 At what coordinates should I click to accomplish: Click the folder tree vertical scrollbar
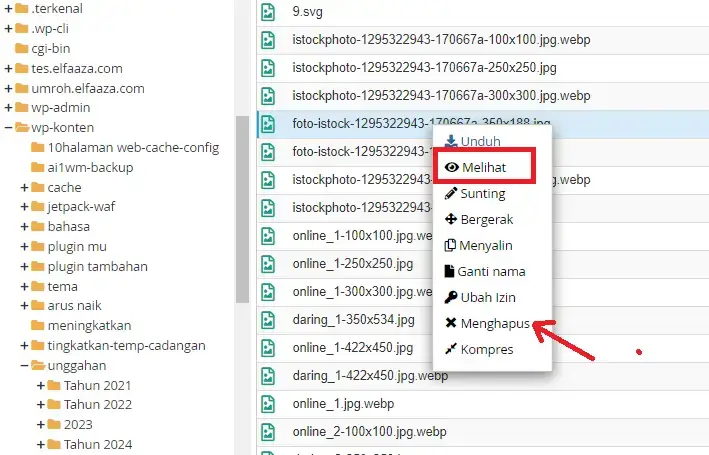click(x=242, y=209)
